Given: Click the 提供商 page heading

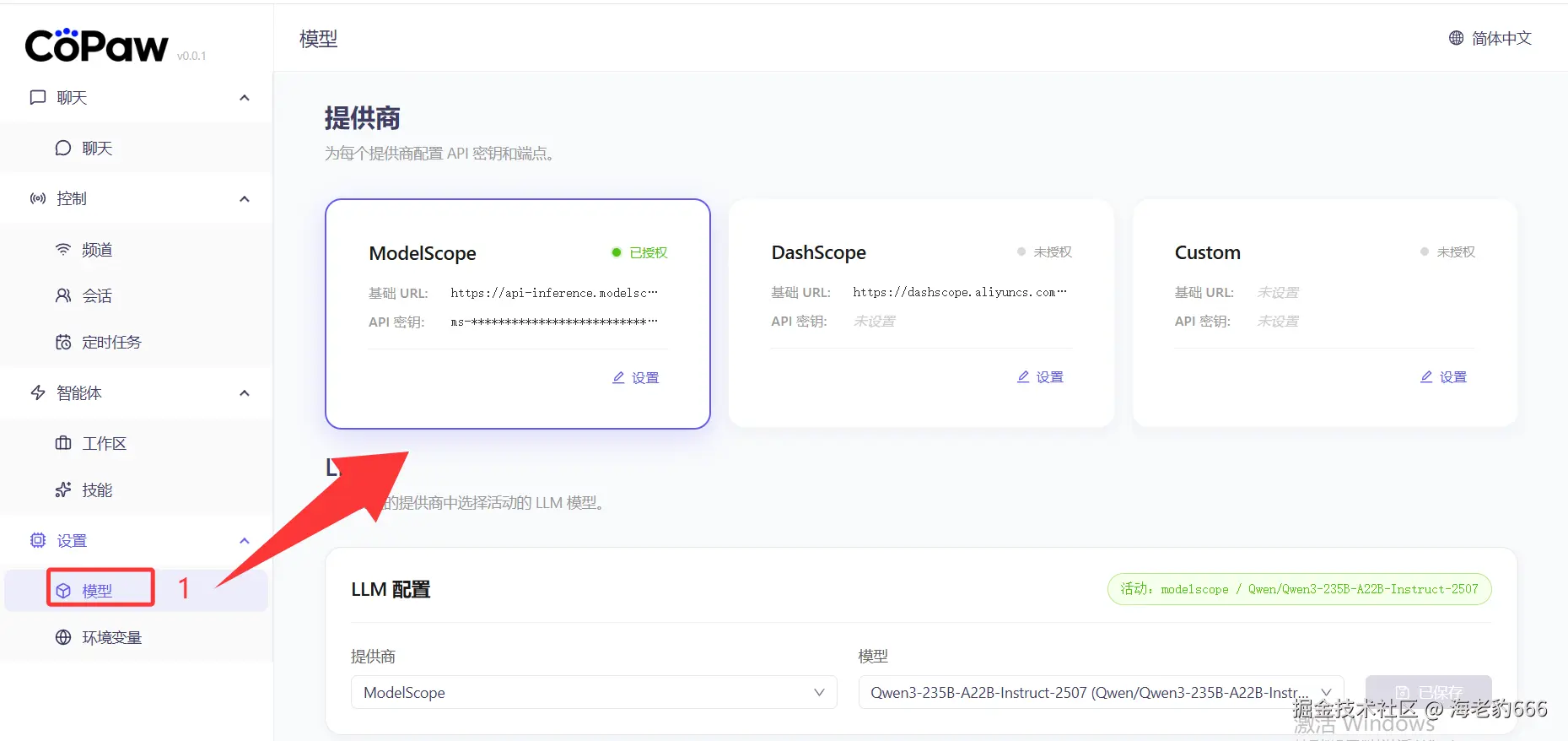Looking at the screenshot, I should [x=363, y=118].
